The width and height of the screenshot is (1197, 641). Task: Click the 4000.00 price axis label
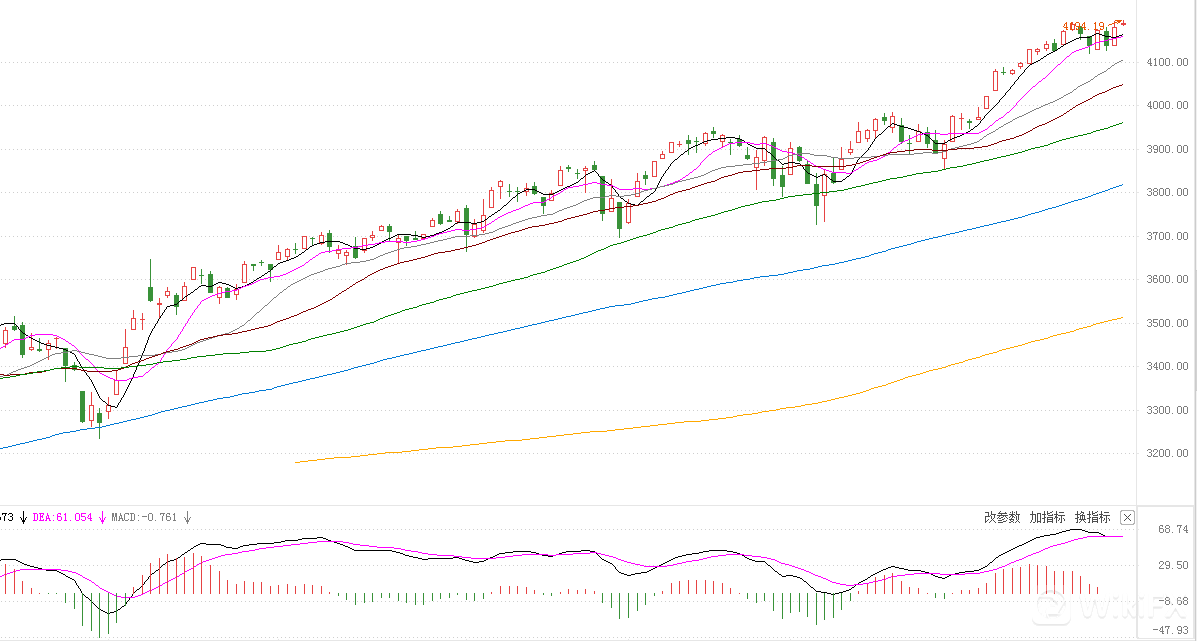[x=1168, y=105]
